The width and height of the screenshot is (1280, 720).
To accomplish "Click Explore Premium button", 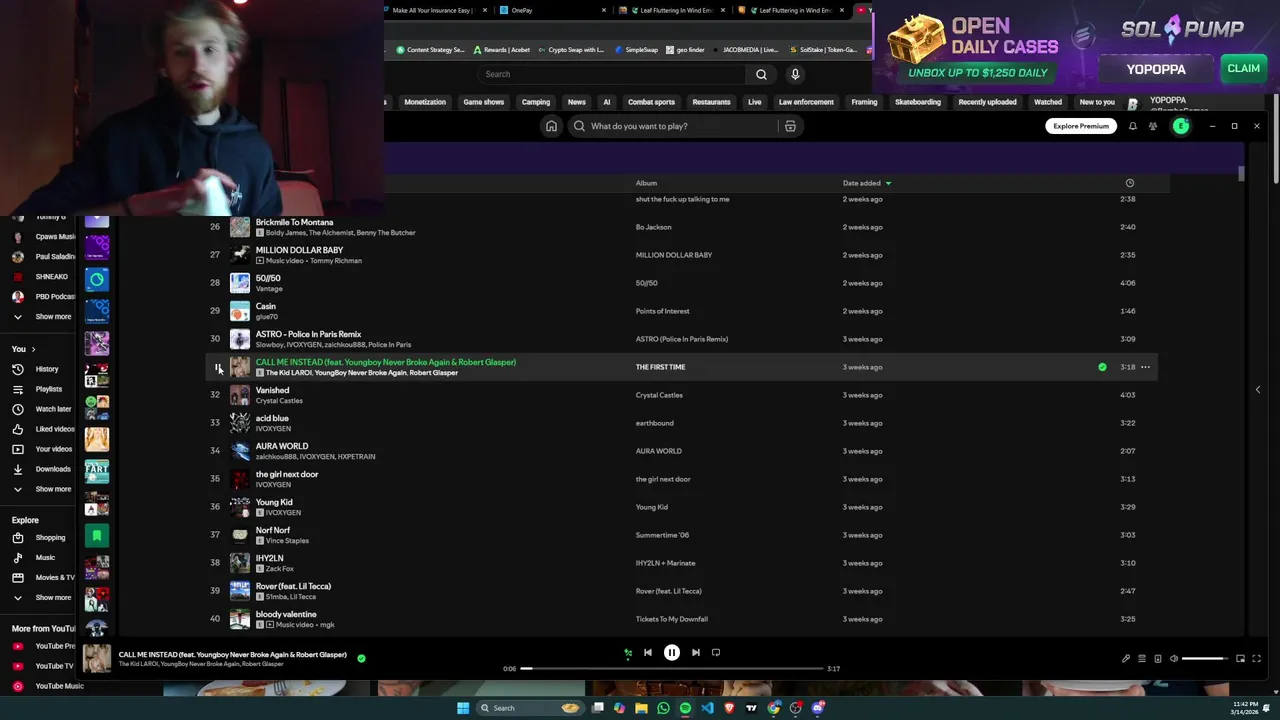I will pyautogui.click(x=1081, y=126).
